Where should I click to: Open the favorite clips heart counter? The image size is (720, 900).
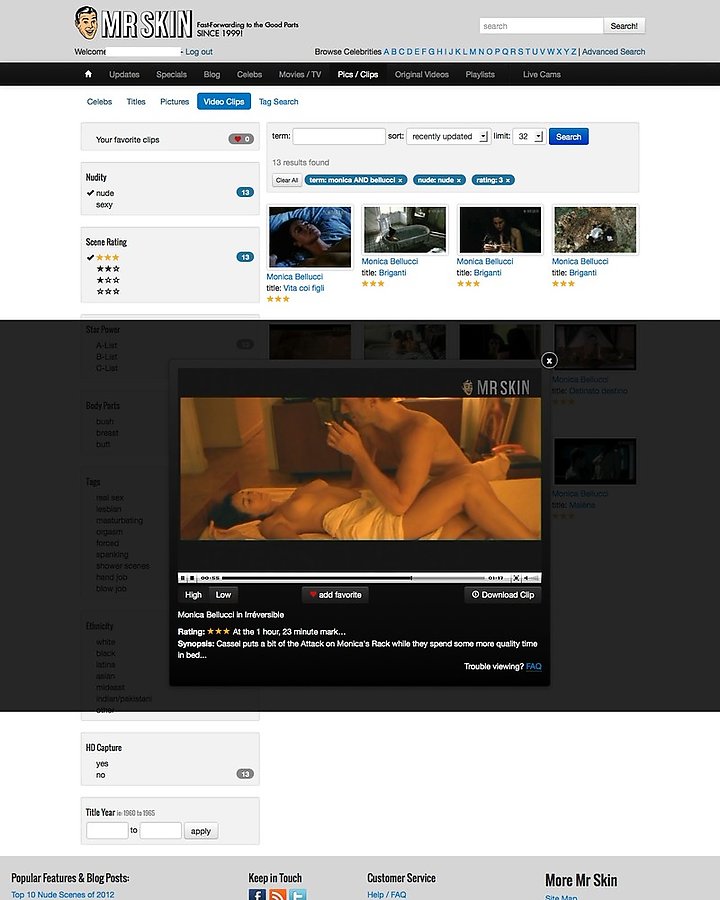click(x=241, y=139)
